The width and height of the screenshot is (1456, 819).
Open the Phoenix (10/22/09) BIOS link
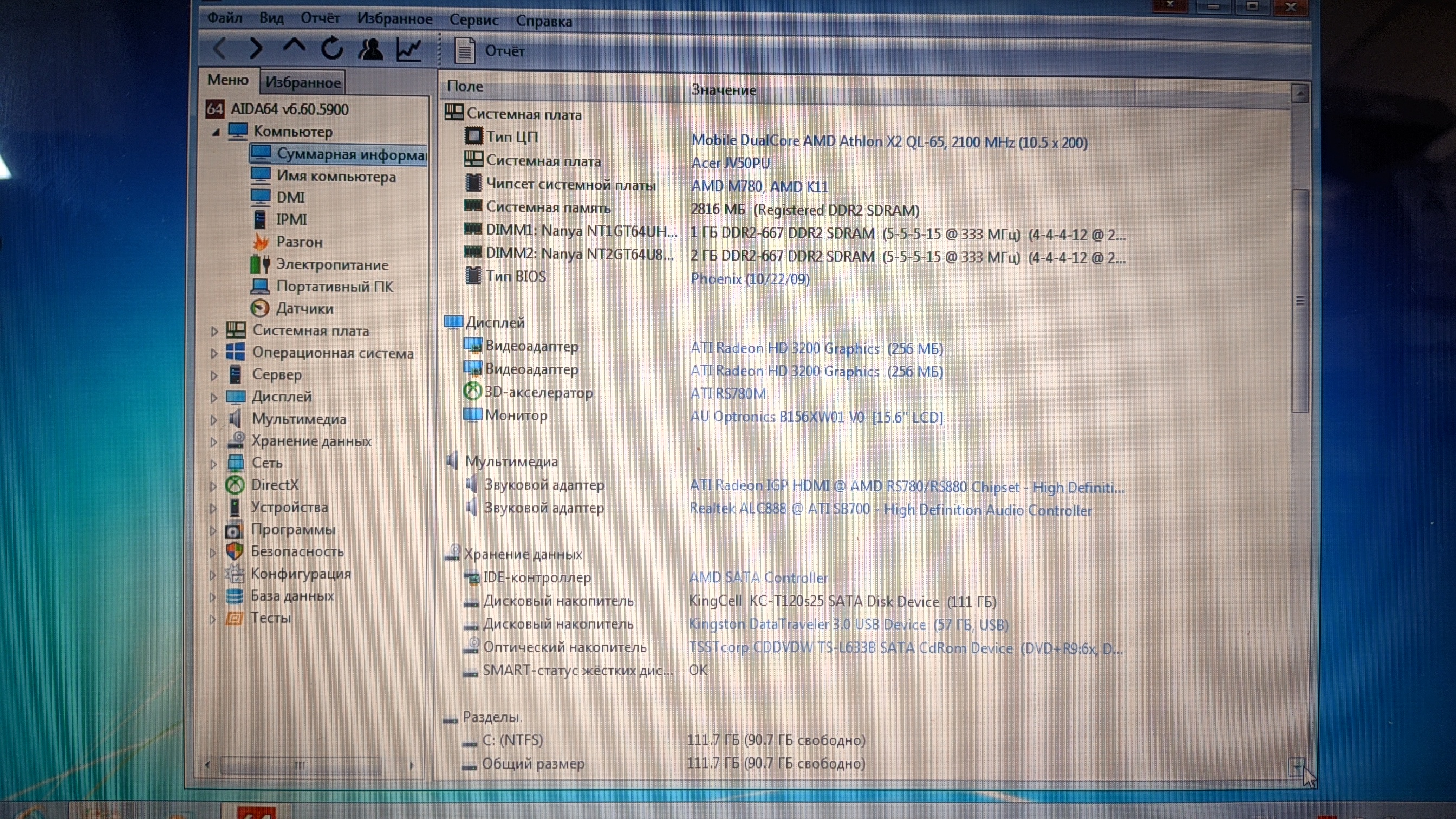[750, 279]
